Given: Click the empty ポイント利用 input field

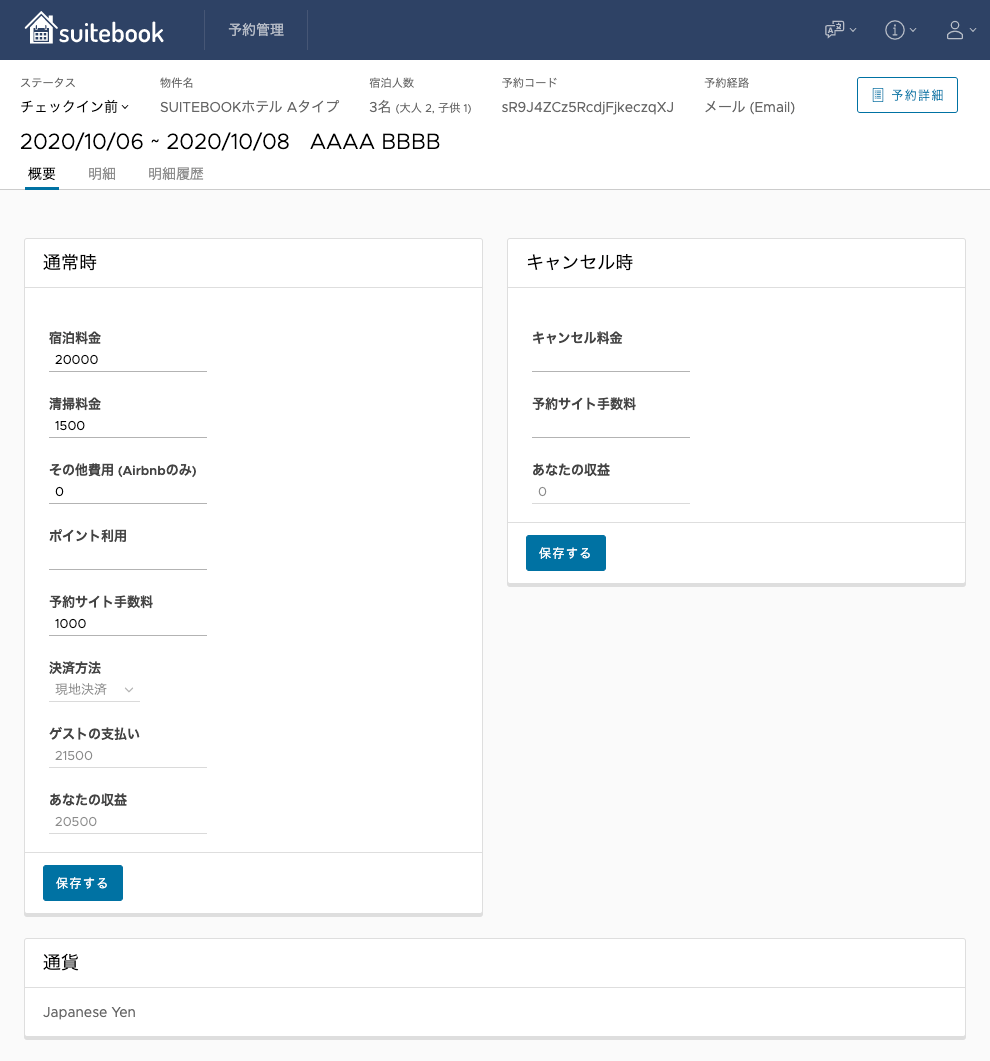Looking at the screenshot, I should 127,558.
